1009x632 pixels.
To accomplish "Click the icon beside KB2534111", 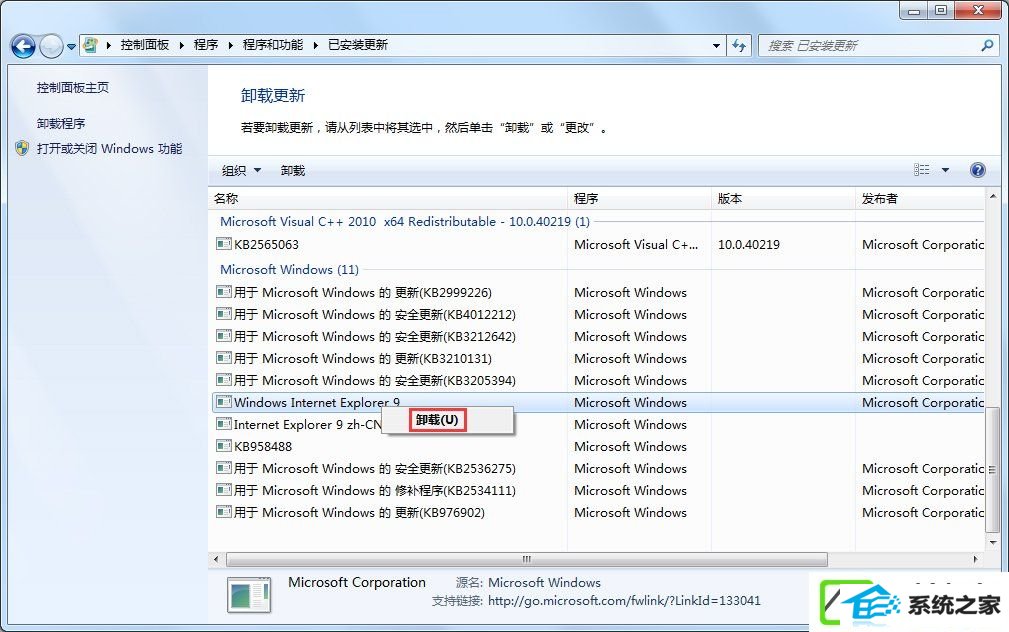I will (x=224, y=490).
